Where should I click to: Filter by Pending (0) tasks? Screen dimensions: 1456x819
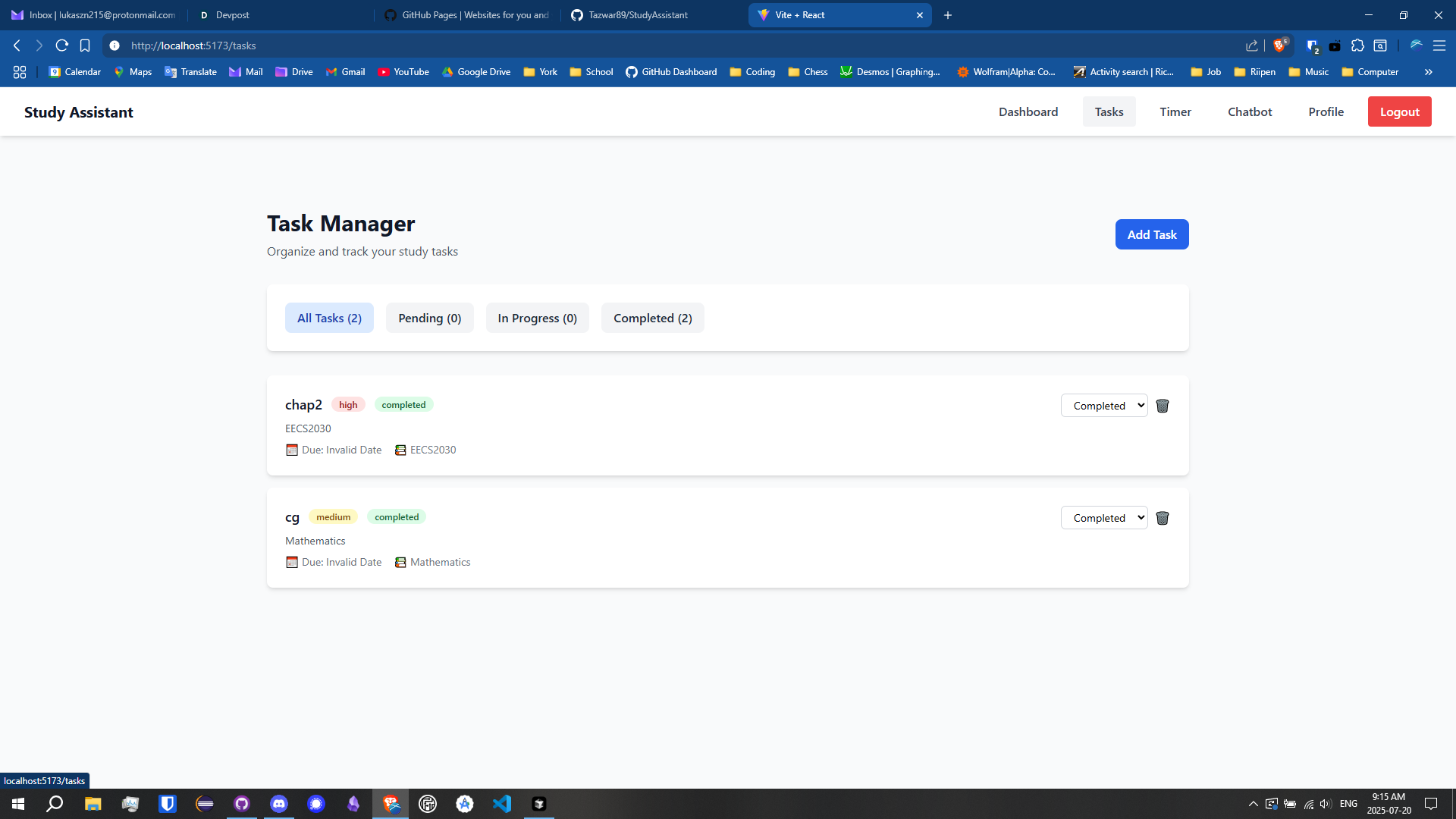point(429,318)
